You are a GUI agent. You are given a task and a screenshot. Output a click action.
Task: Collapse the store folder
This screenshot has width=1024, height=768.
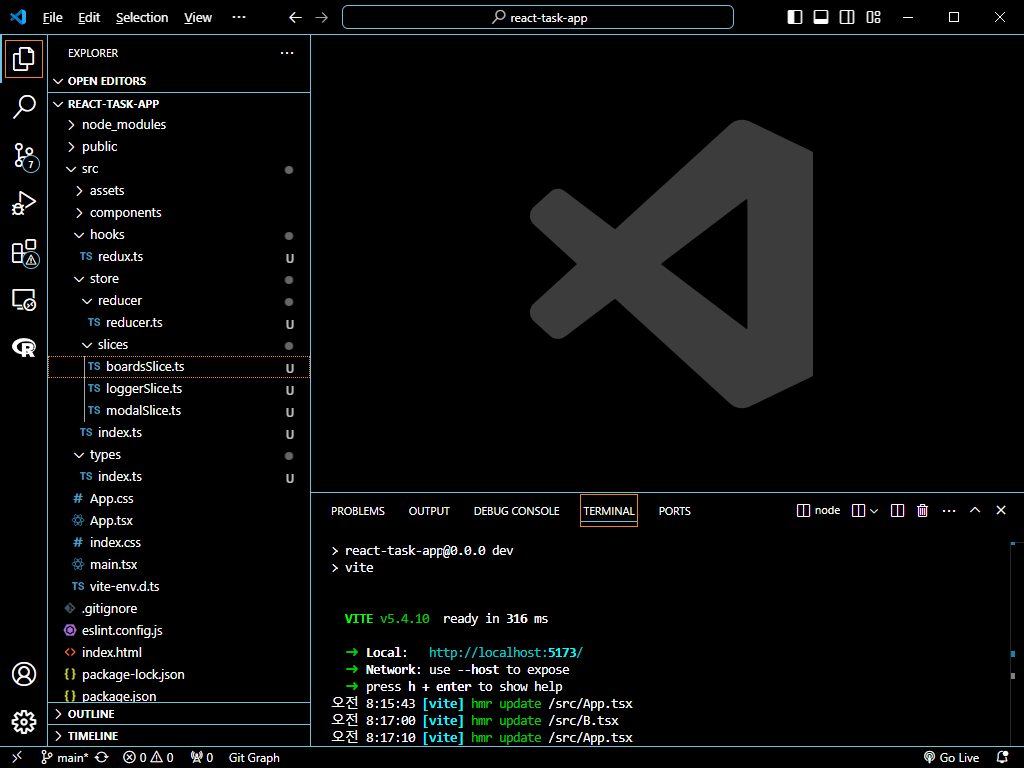179,279
